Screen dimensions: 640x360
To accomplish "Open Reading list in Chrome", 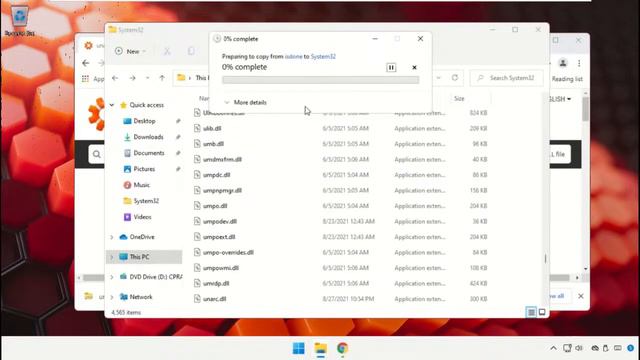I will (x=567, y=79).
